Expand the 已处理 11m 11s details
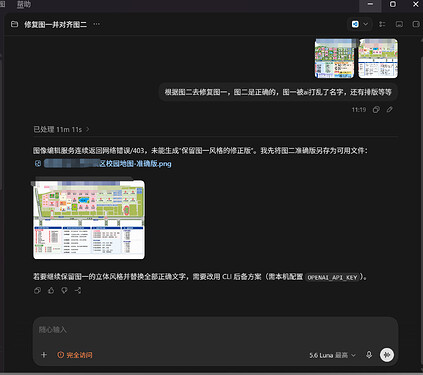Image resolution: width=423 pixels, height=375 pixels. pos(61,129)
